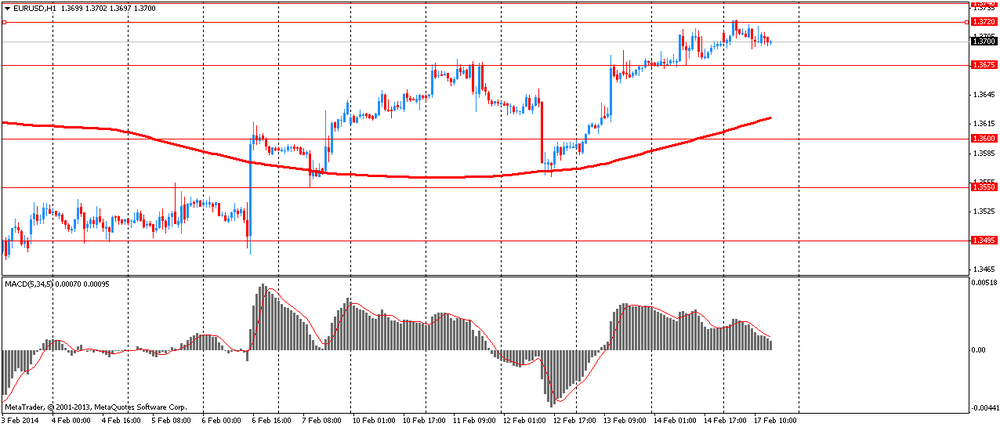Select the 1.3720 horizontal line's left handle
This screenshot has height=427, width=1000.
pyautogui.click(x=4, y=22)
